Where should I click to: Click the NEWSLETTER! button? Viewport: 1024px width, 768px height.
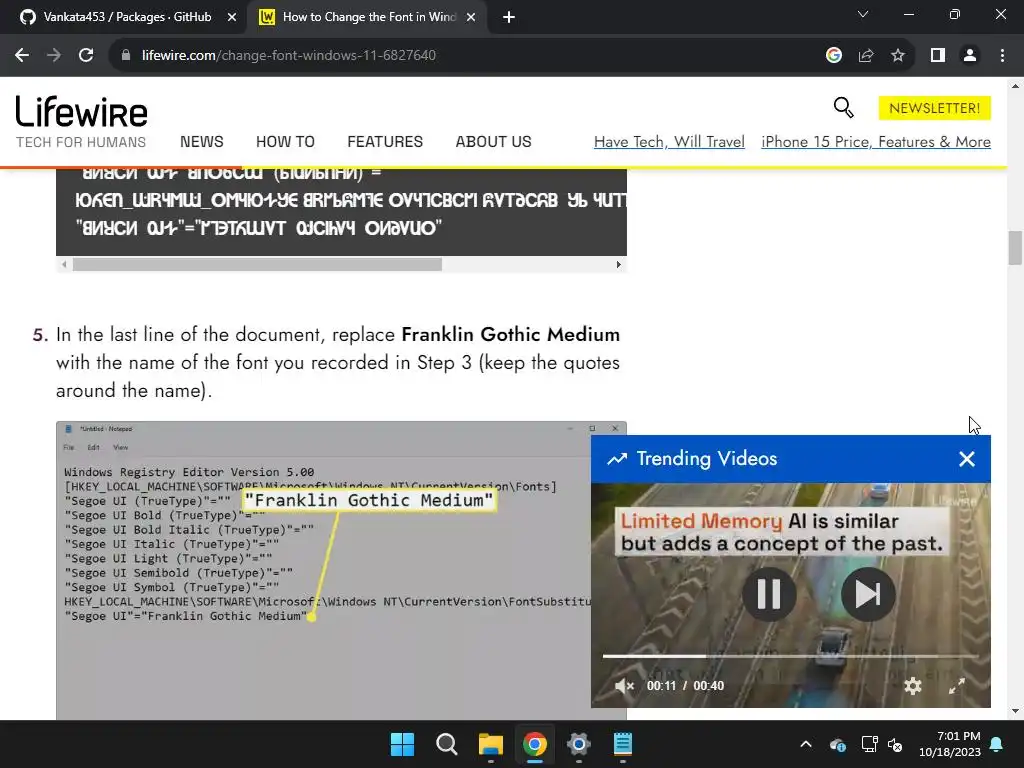[x=935, y=108]
